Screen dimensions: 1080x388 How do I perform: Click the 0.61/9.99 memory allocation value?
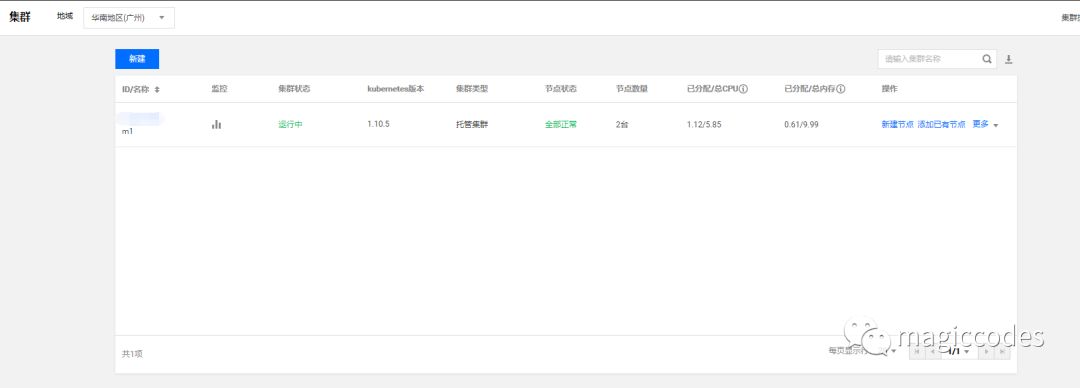[x=801, y=125]
